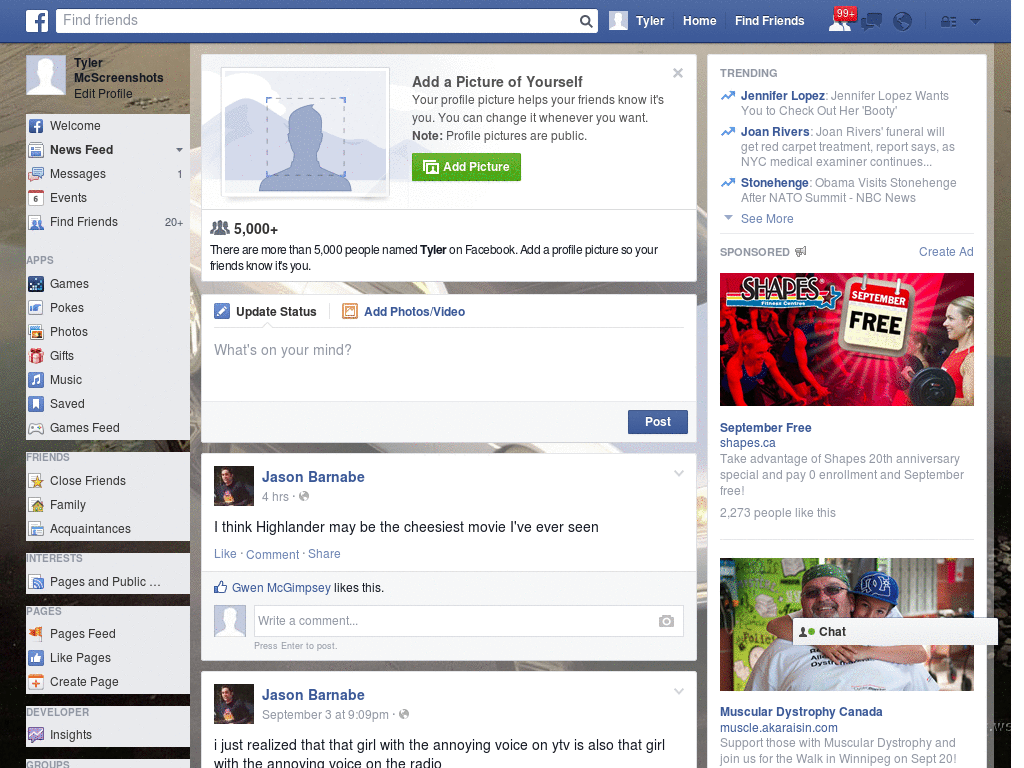Click the blue Post button

[x=658, y=422]
